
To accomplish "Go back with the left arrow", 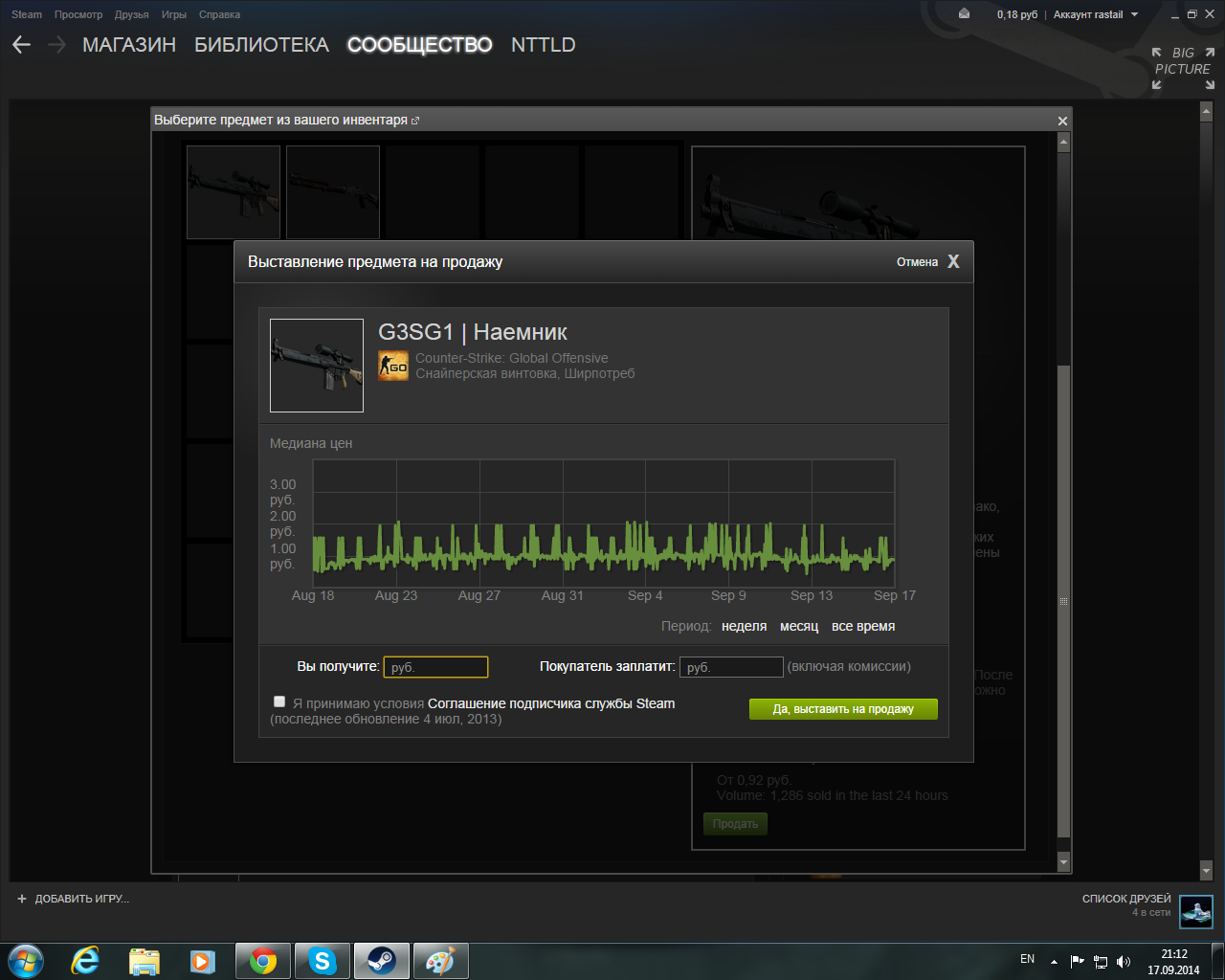I will point(21,45).
